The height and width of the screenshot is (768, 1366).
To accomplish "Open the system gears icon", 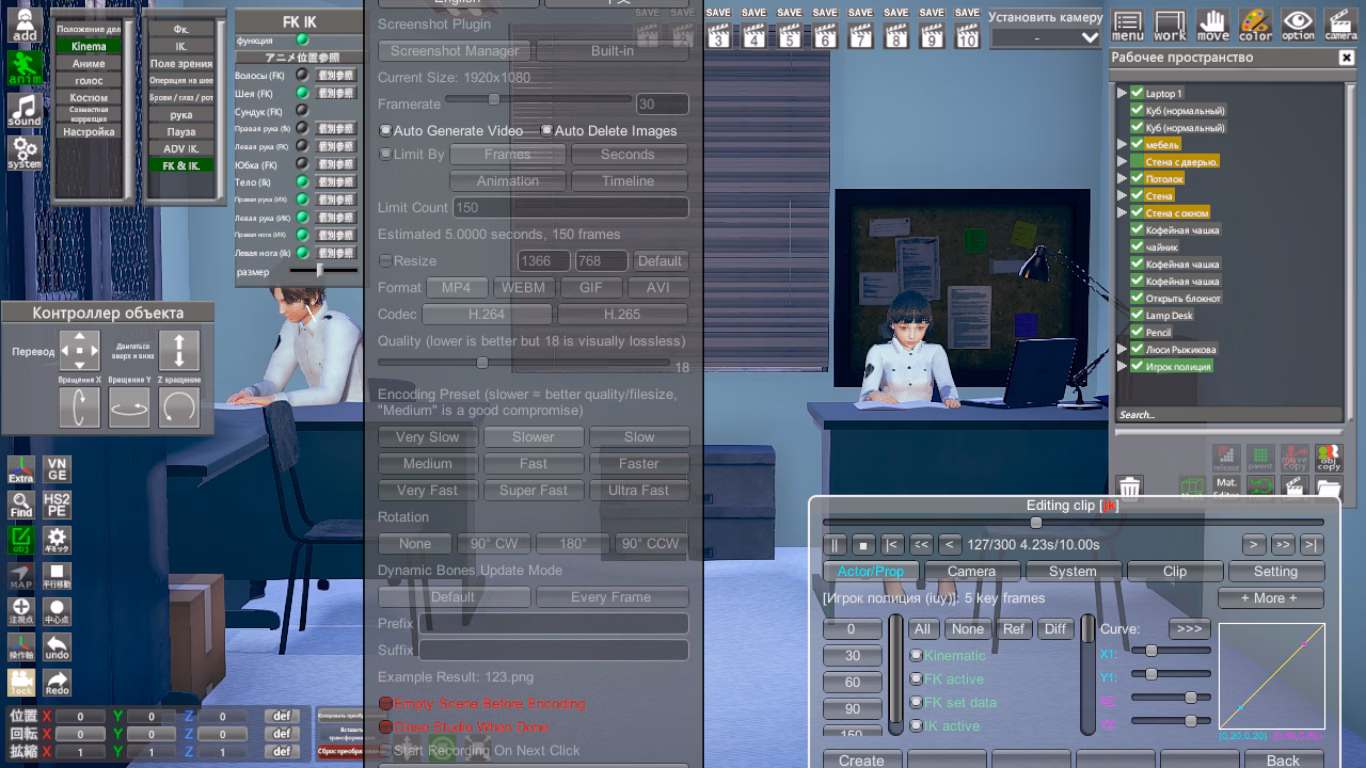I will click(24, 154).
